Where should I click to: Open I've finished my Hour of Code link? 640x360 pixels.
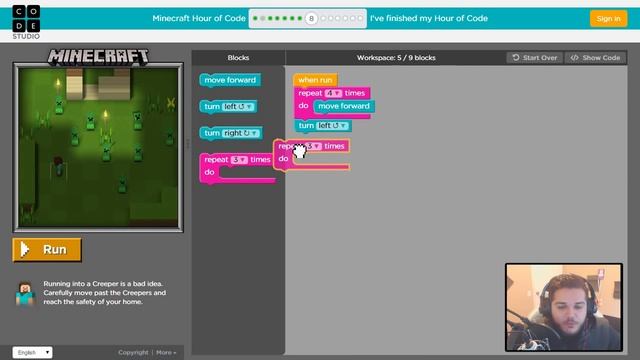coord(429,18)
